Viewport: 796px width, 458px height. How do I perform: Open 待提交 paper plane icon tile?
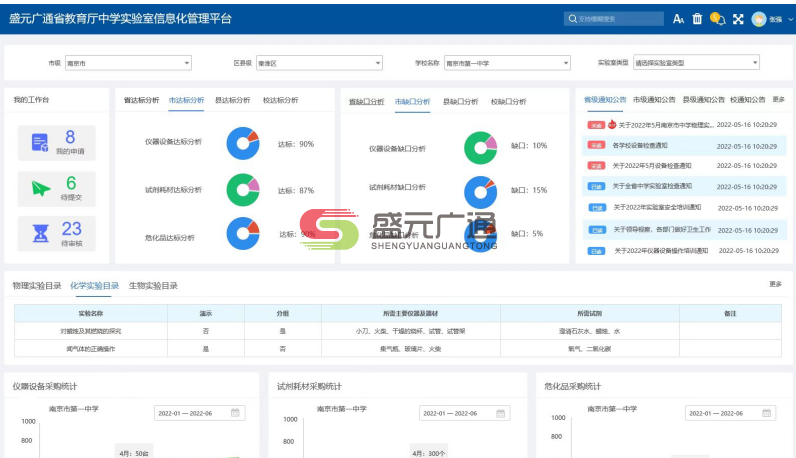40,189
